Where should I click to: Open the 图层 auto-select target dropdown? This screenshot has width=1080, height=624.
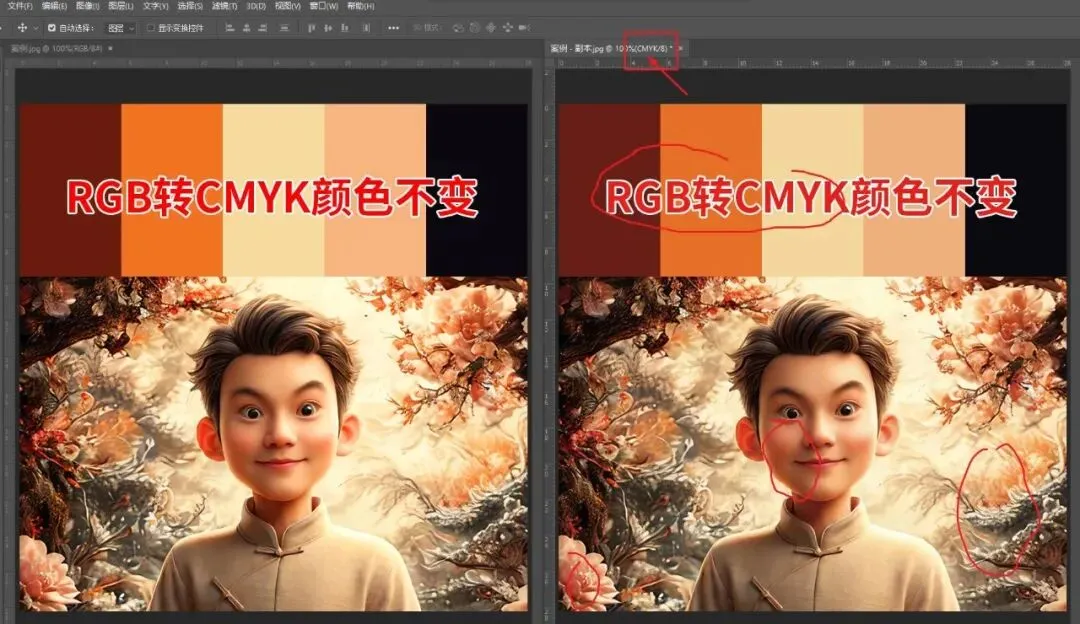tap(119, 28)
